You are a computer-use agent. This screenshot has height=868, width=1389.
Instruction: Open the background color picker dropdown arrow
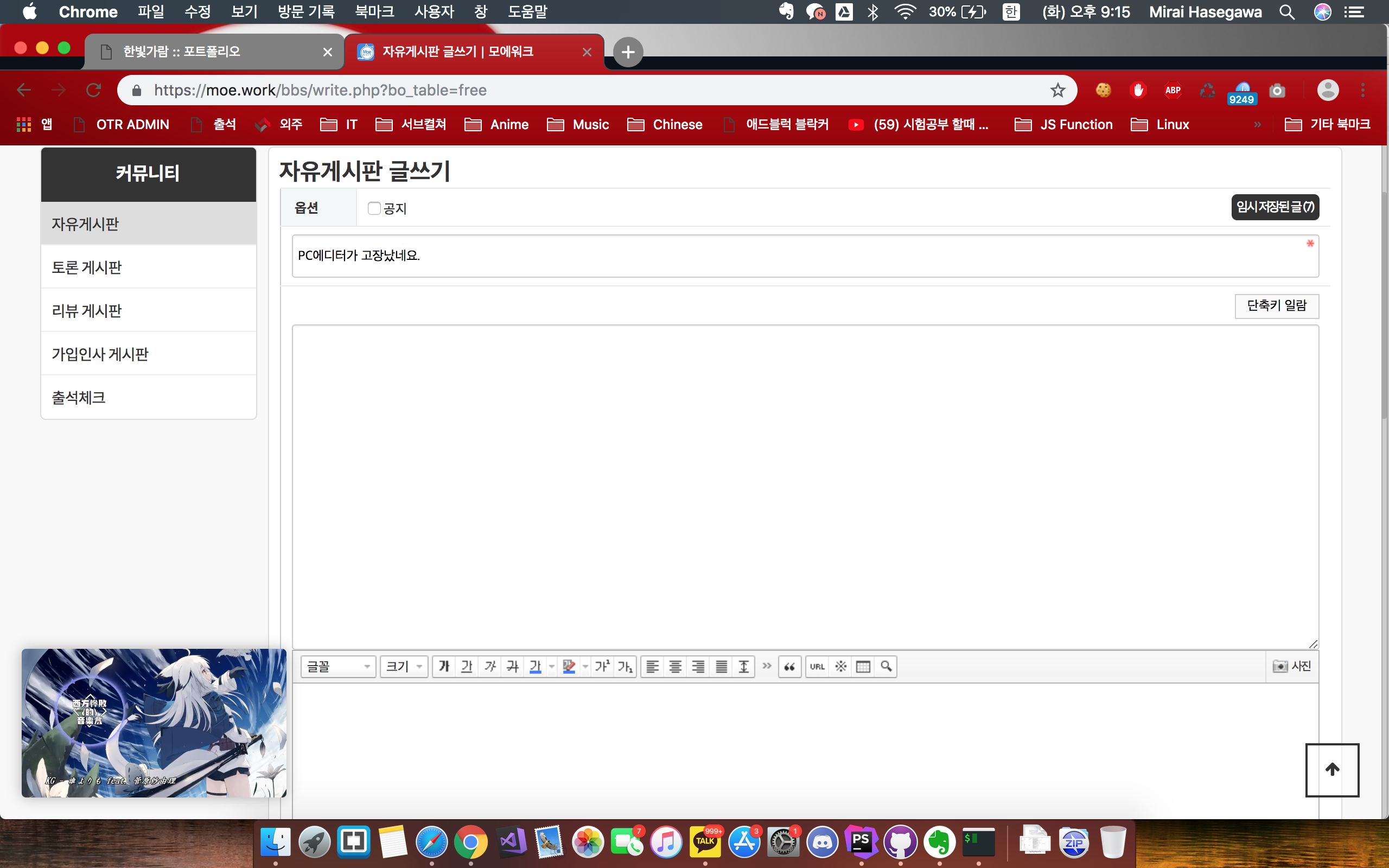pos(585,667)
